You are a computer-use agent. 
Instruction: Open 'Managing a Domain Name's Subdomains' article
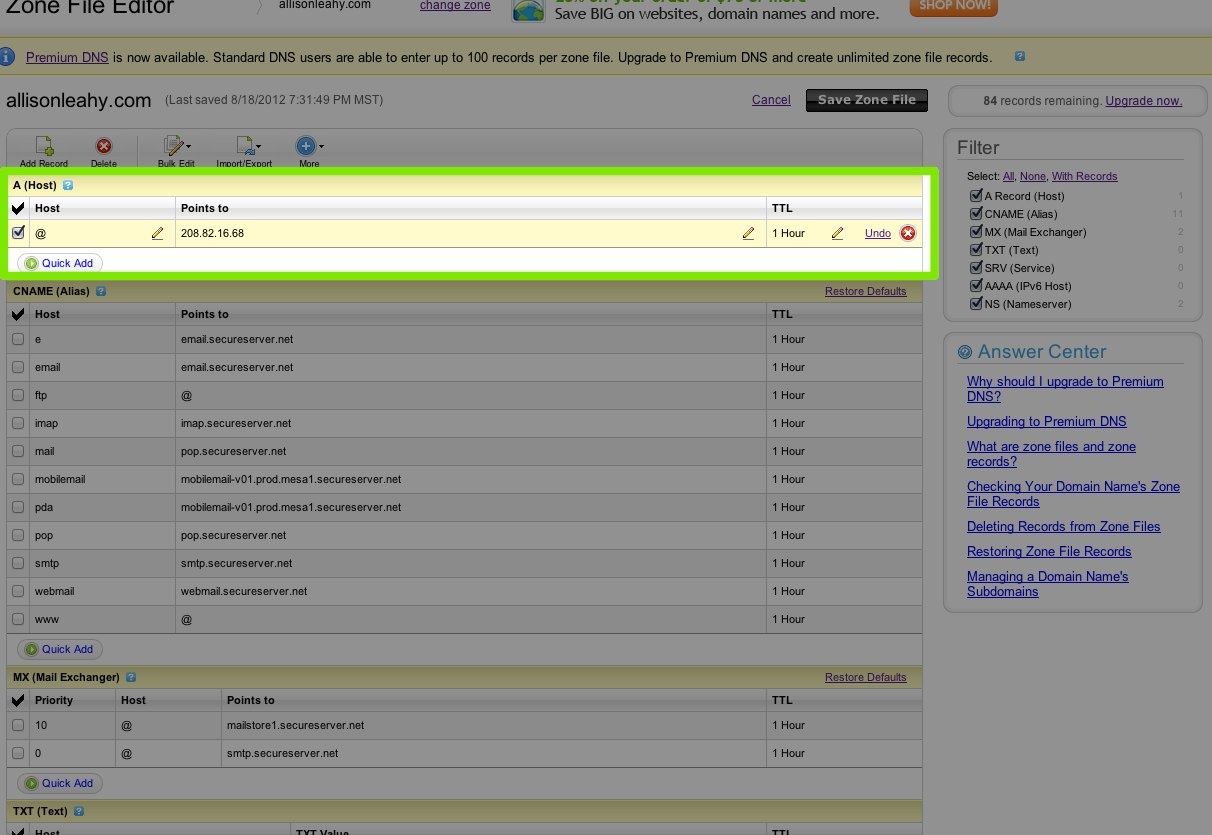click(x=1048, y=584)
